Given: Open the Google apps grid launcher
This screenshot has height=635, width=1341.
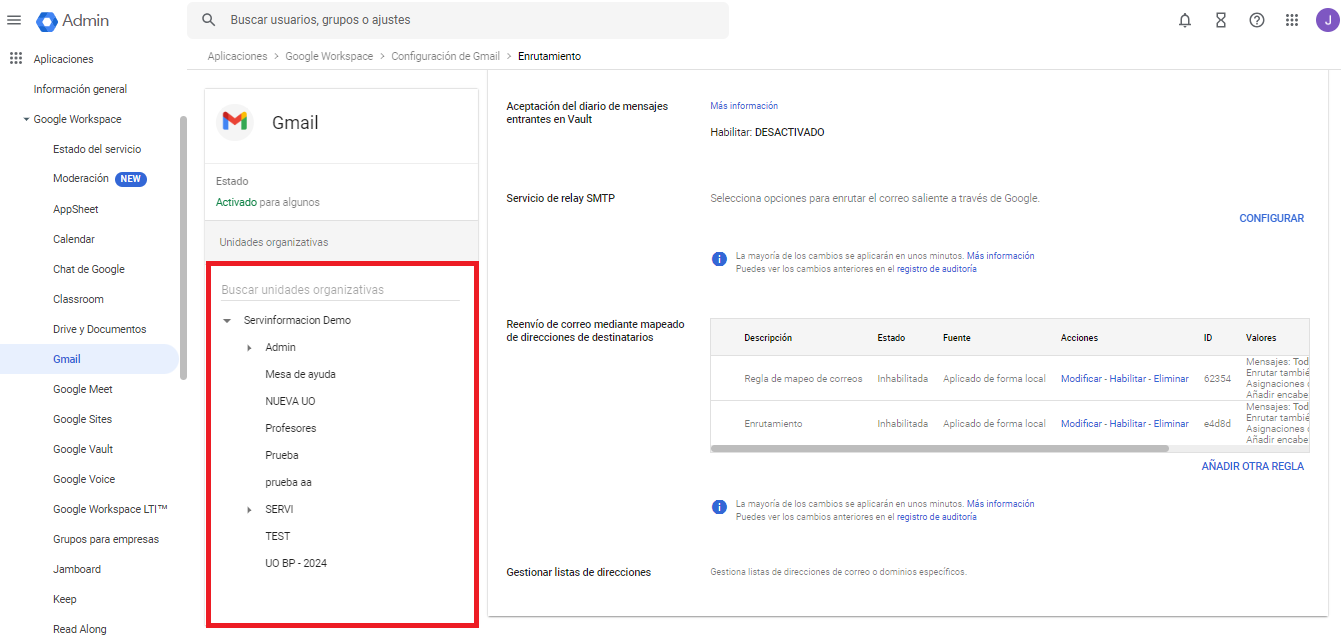Looking at the screenshot, I should (1292, 20).
